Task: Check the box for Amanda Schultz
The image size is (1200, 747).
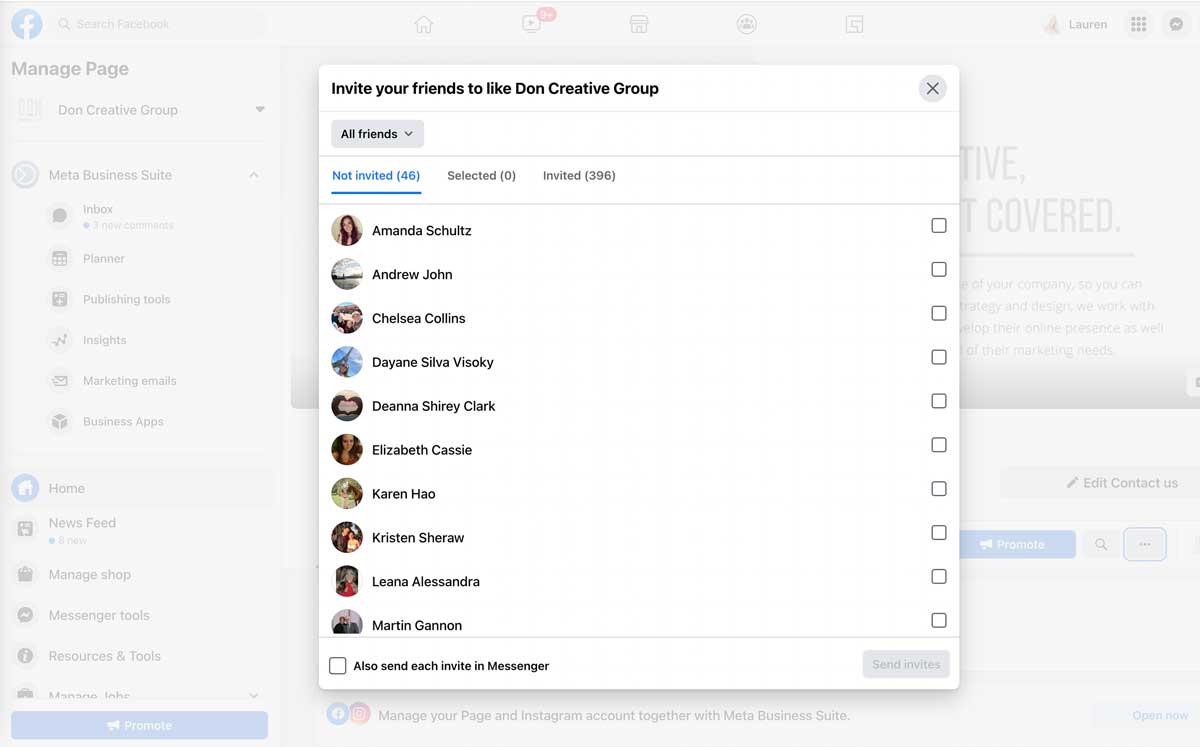Action: tap(939, 226)
